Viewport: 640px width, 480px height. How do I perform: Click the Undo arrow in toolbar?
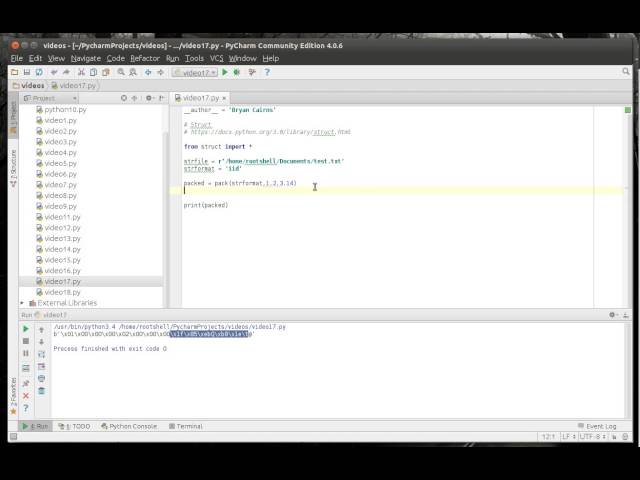point(54,72)
